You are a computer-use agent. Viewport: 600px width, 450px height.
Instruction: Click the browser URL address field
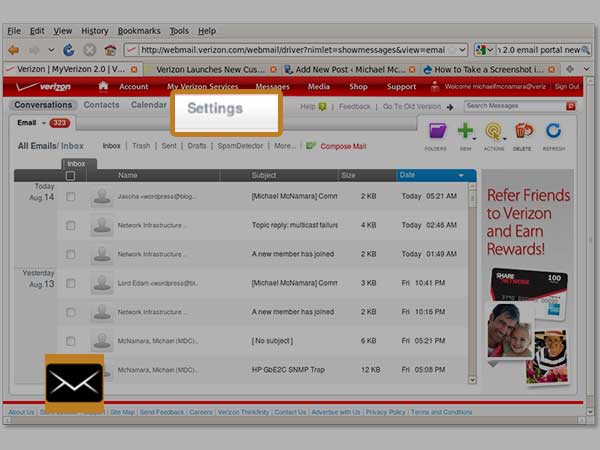click(x=293, y=50)
